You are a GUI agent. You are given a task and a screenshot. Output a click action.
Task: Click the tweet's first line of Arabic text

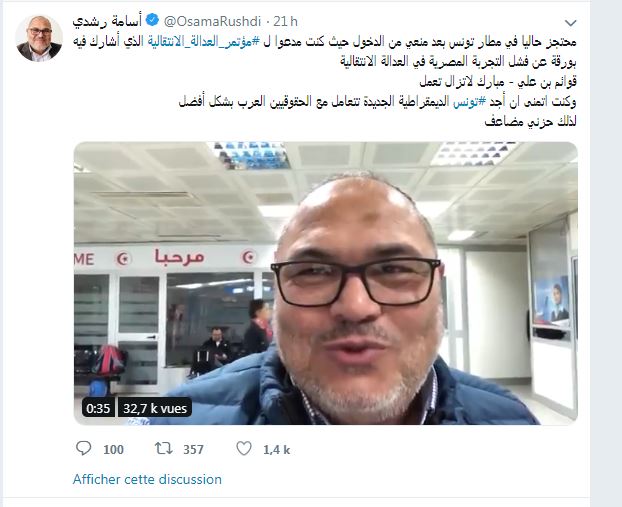pos(326,42)
